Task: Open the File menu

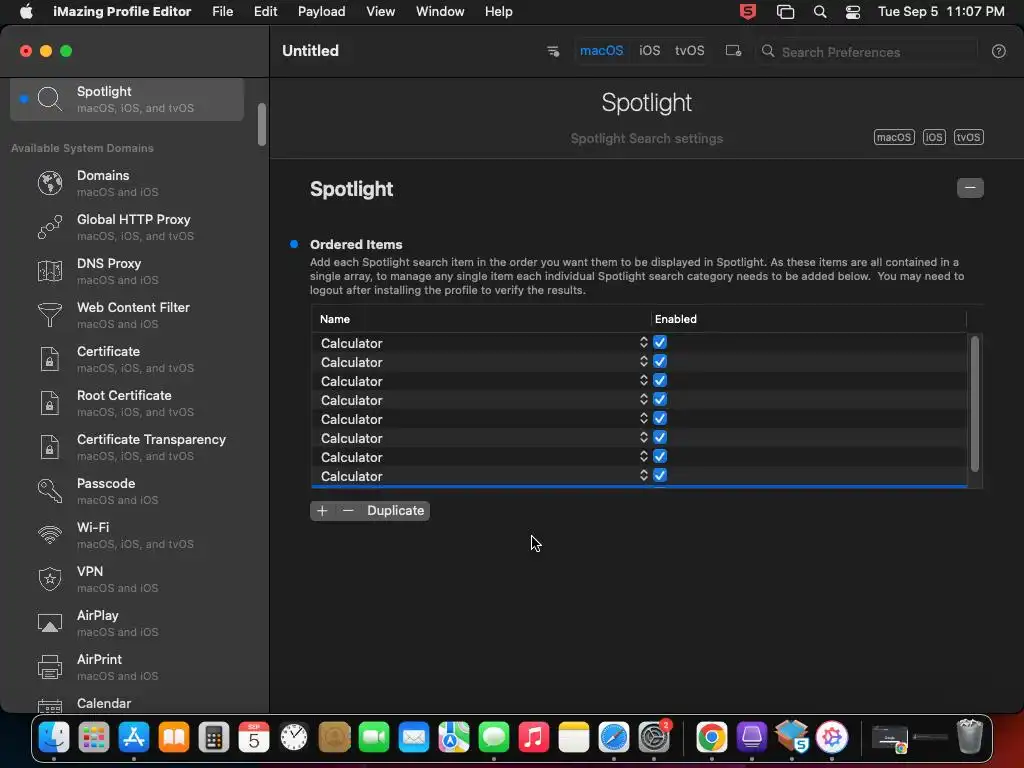Action: pos(223,12)
